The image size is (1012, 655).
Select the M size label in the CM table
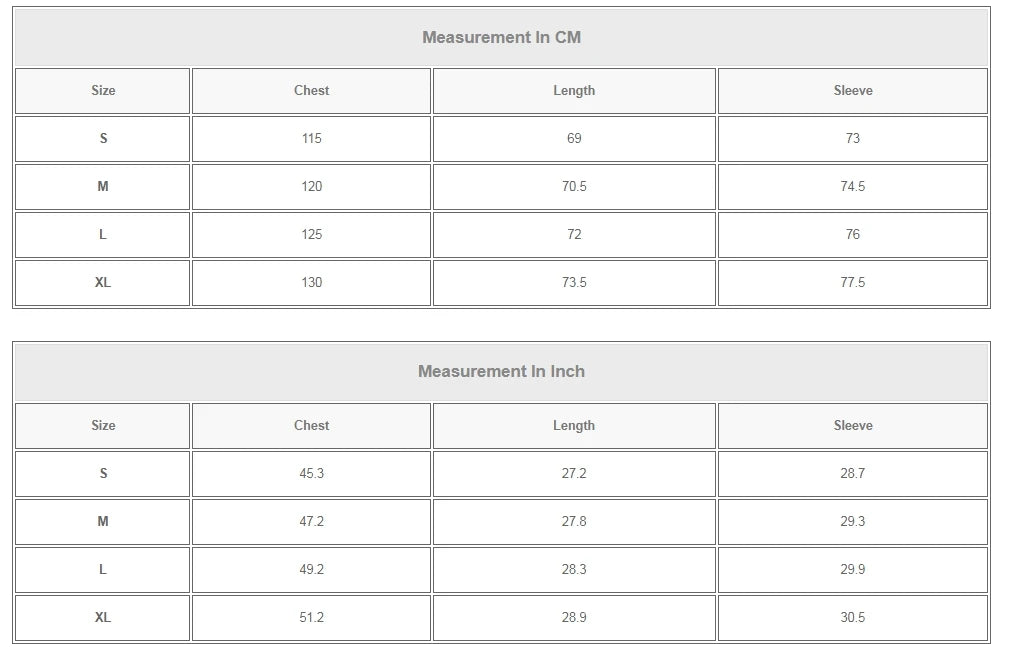103,187
